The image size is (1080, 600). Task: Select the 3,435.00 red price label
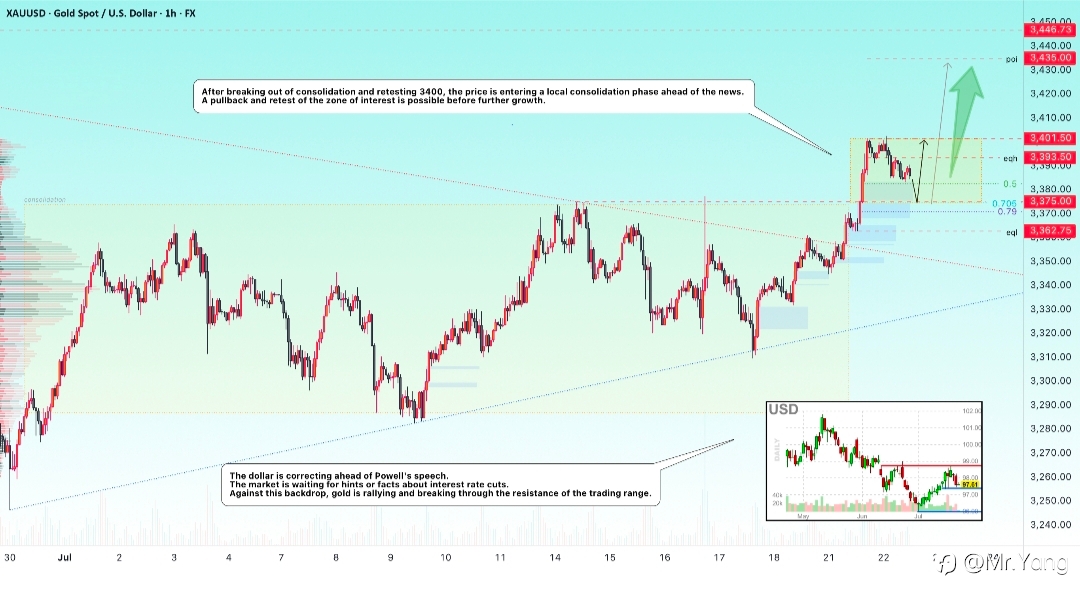pos(1050,58)
